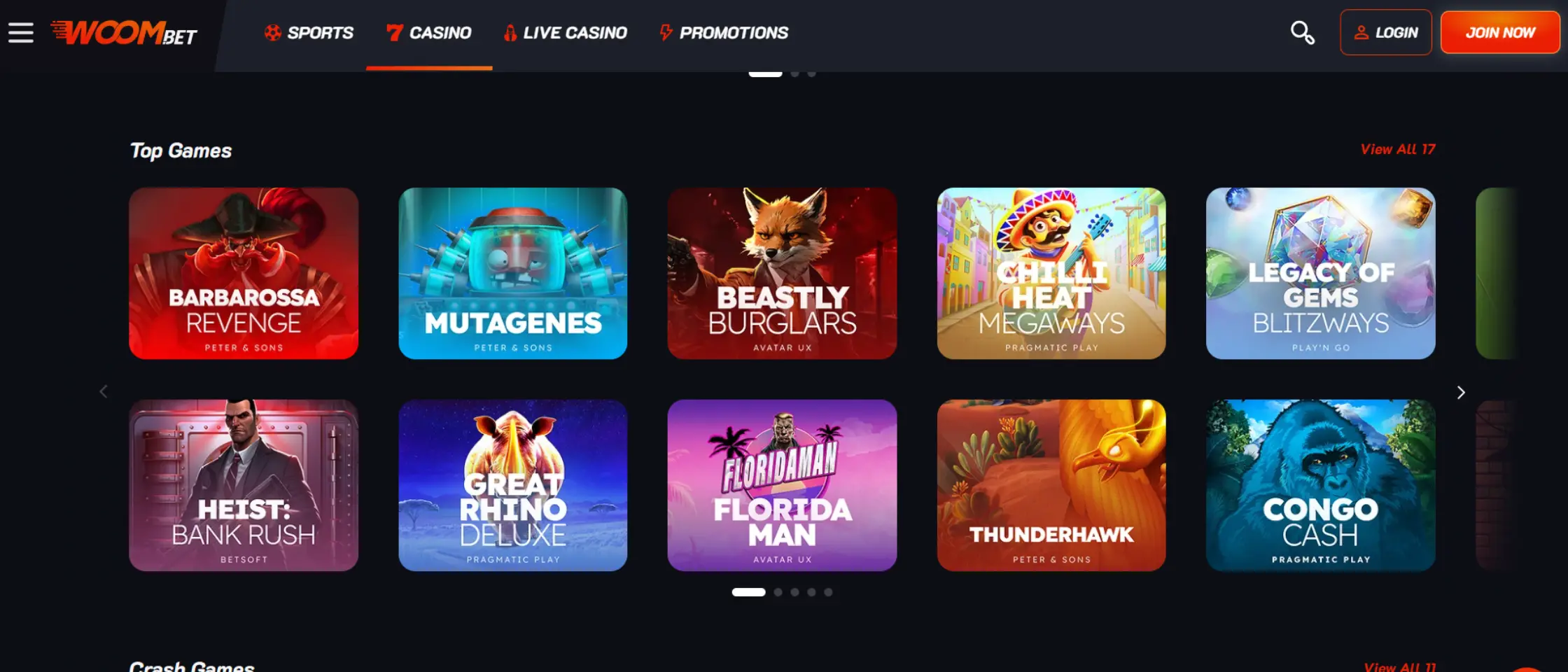Screen dimensions: 1568x672
Task: Launch the Mutagenes game tile
Action: tap(513, 273)
